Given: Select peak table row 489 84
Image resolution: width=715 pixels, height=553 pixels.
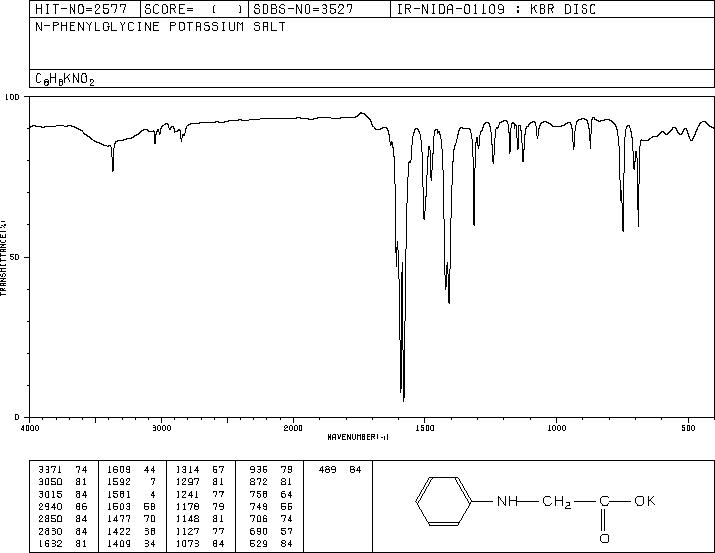Looking at the screenshot, I should (340, 470).
